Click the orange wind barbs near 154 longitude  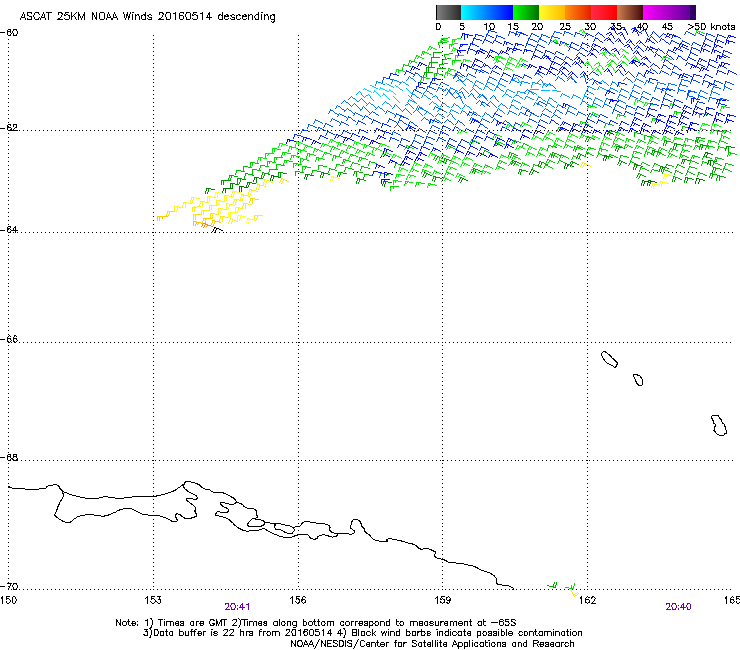[x=202, y=224]
